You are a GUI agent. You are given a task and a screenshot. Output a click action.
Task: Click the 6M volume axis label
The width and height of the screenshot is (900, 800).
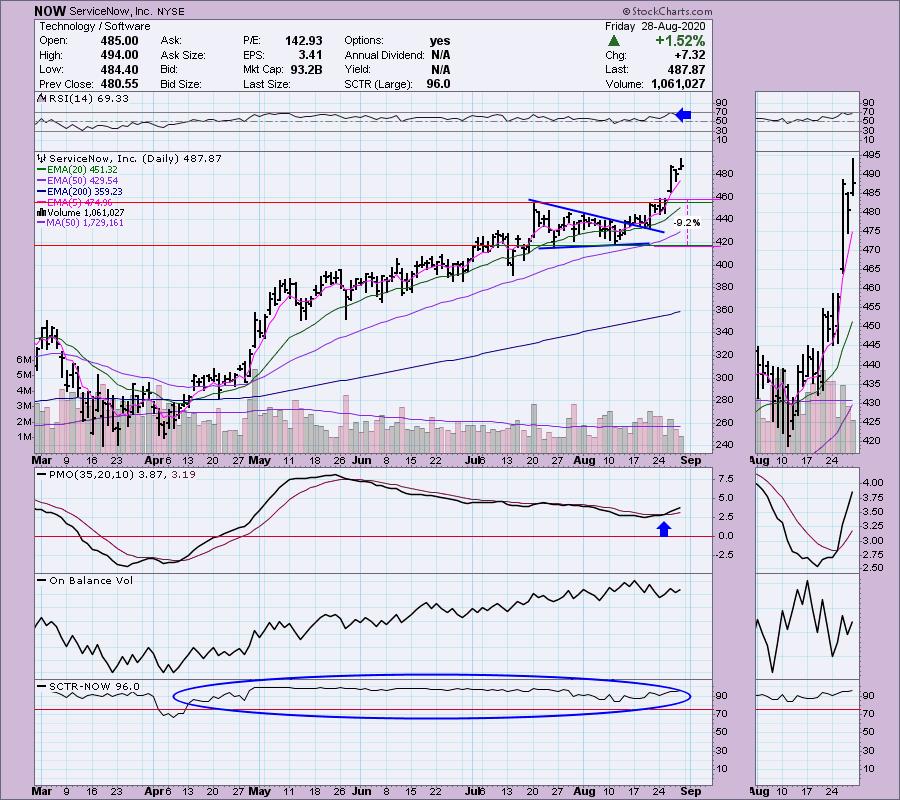[x=24, y=360]
